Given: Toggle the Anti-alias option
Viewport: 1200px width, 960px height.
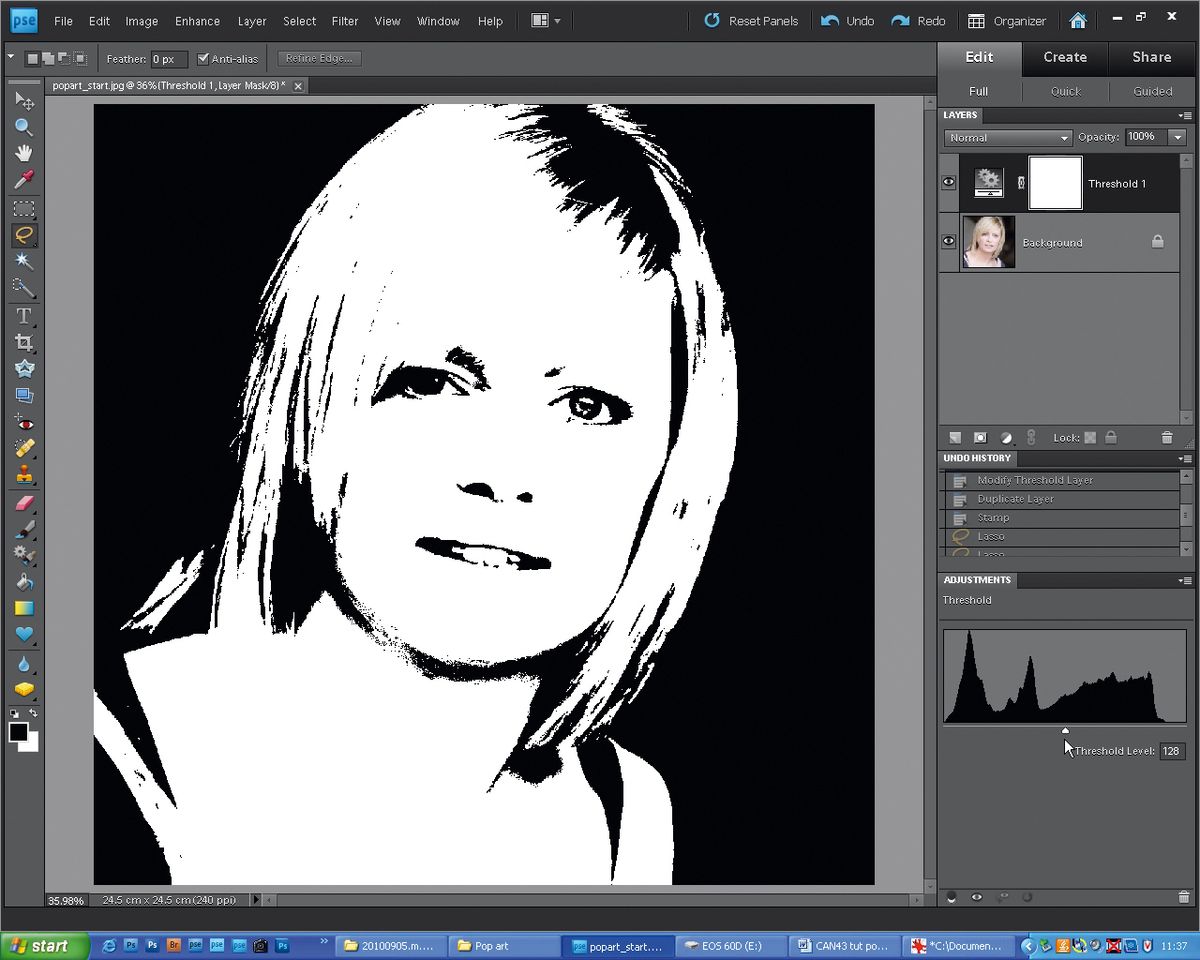Looking at the screenshot, I should 203,58.
